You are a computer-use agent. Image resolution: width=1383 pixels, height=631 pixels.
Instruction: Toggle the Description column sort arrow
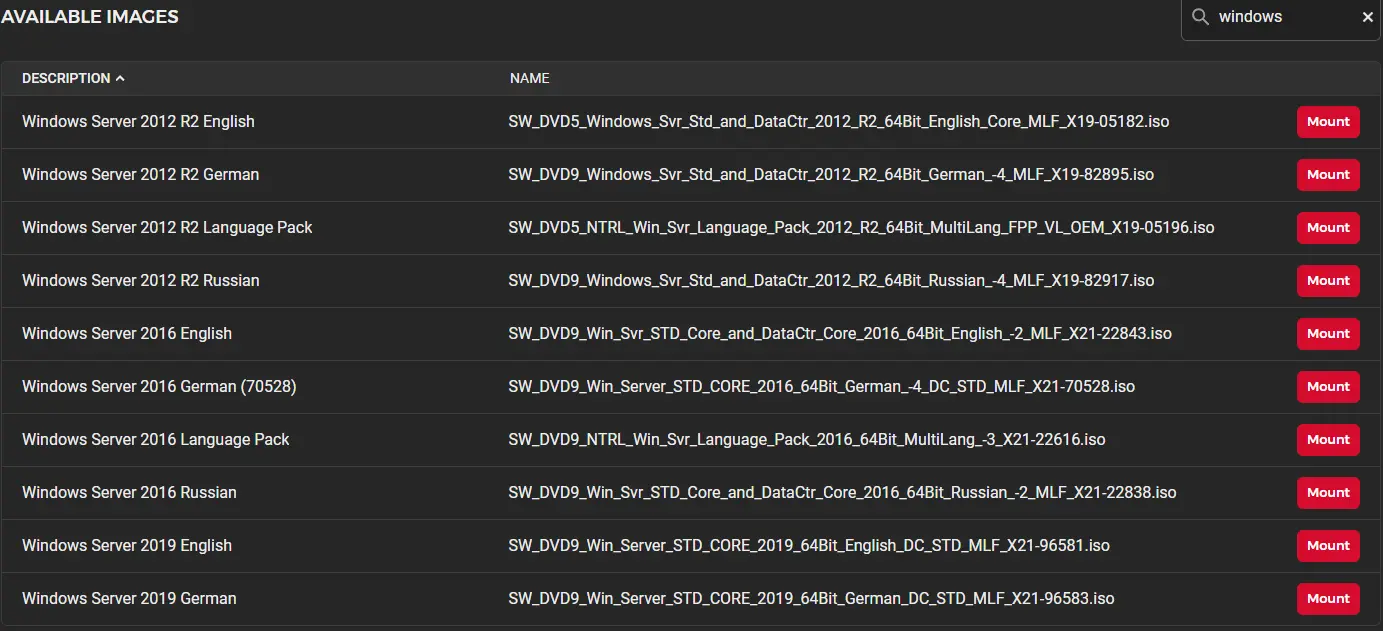point(121,78)
